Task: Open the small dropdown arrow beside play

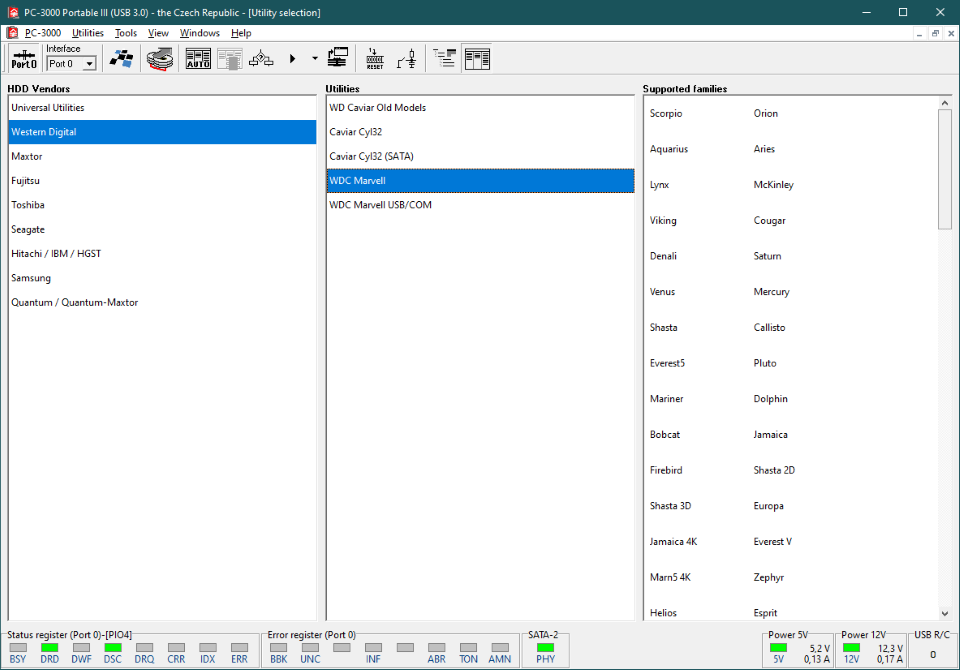Action: click(315, 59)
